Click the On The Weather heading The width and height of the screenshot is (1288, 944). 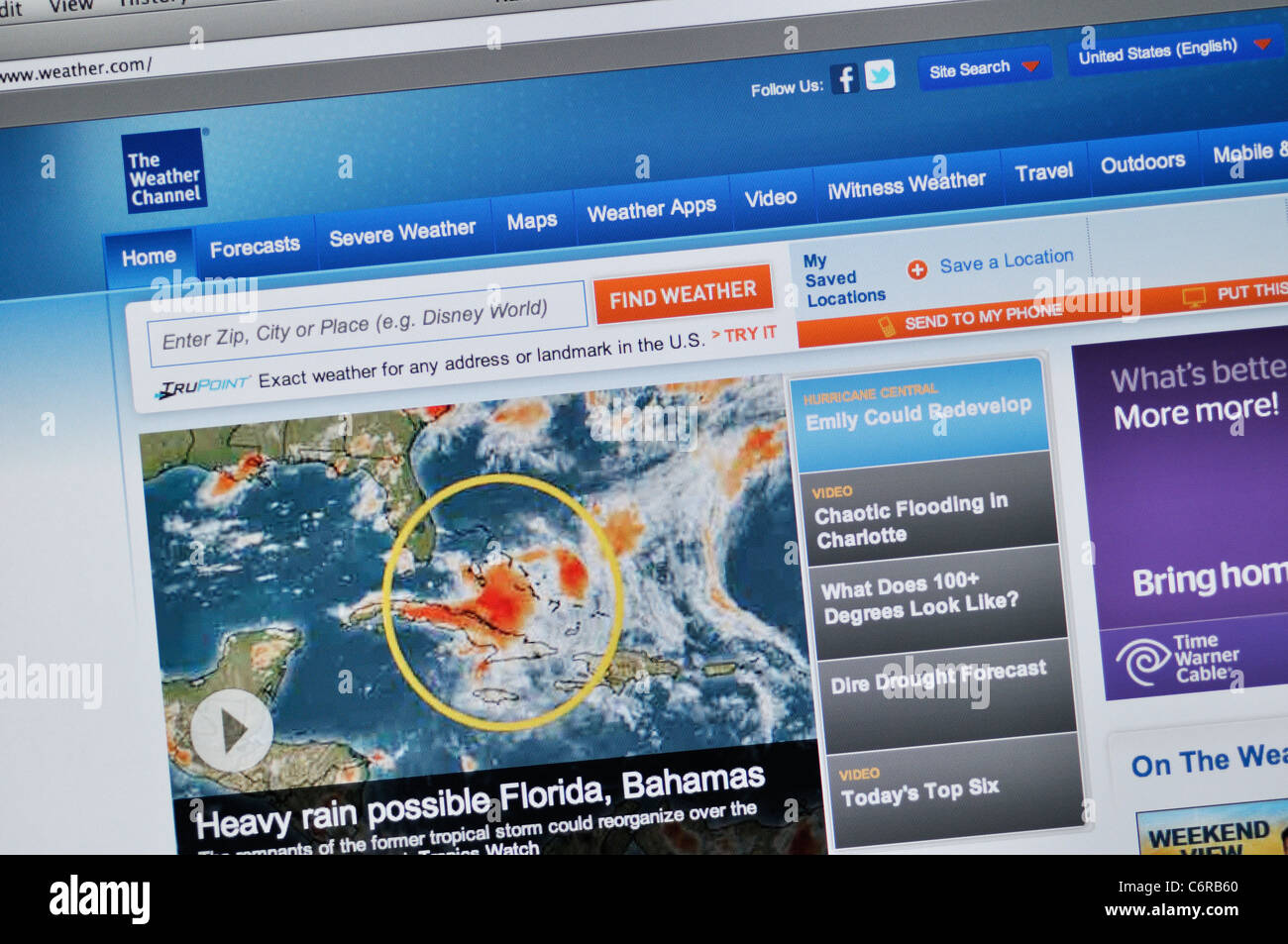(1209, 761)
